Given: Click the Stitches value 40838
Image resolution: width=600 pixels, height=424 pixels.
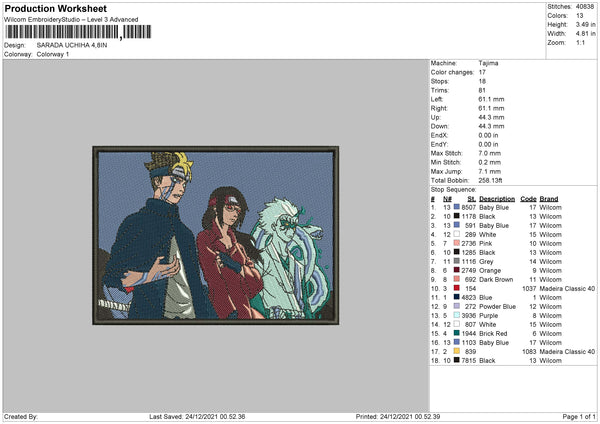Looking at the screenshot, I should pyautogui.click(x=585, y=7).
